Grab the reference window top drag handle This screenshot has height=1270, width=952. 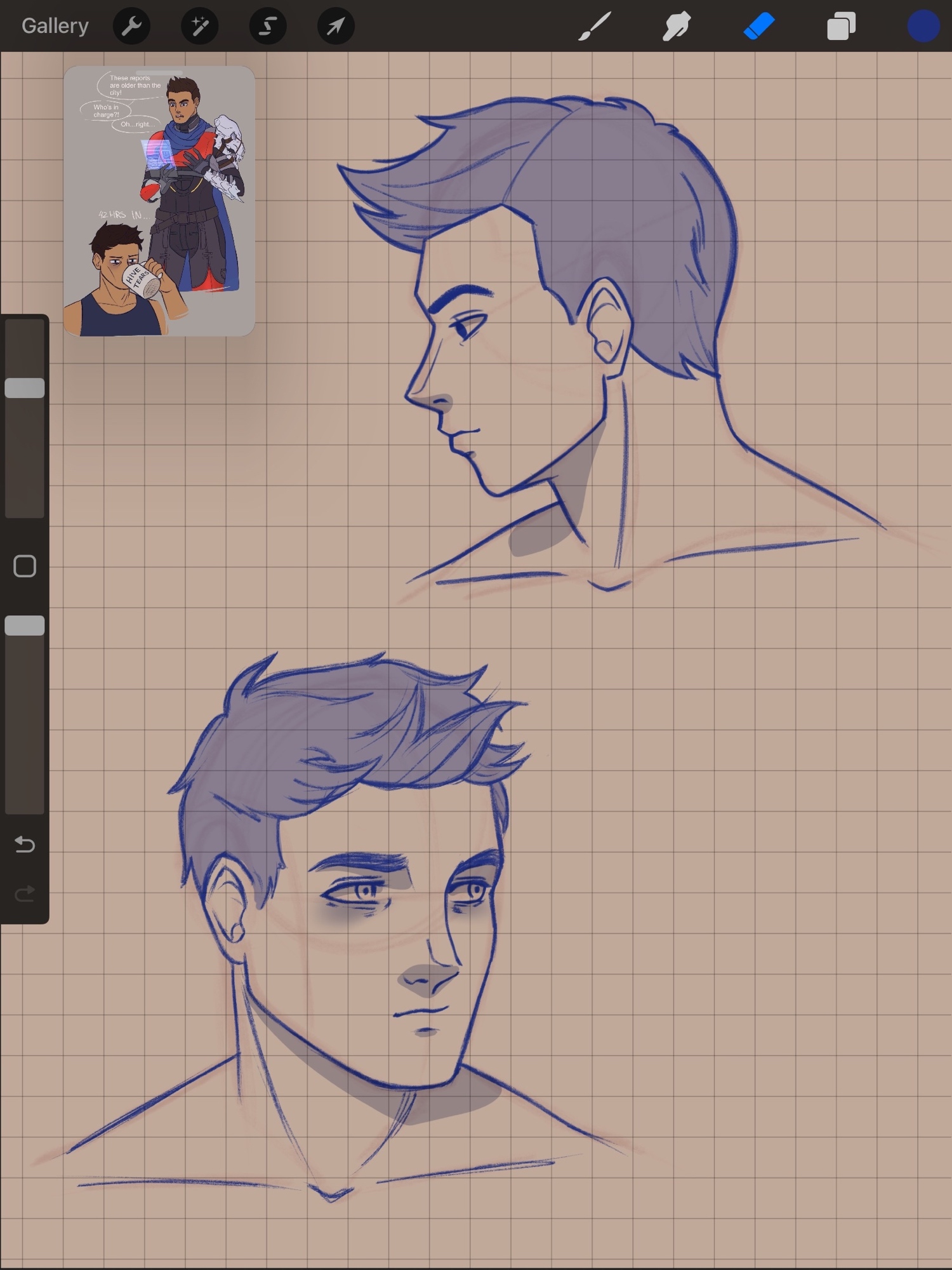[159, 72]
